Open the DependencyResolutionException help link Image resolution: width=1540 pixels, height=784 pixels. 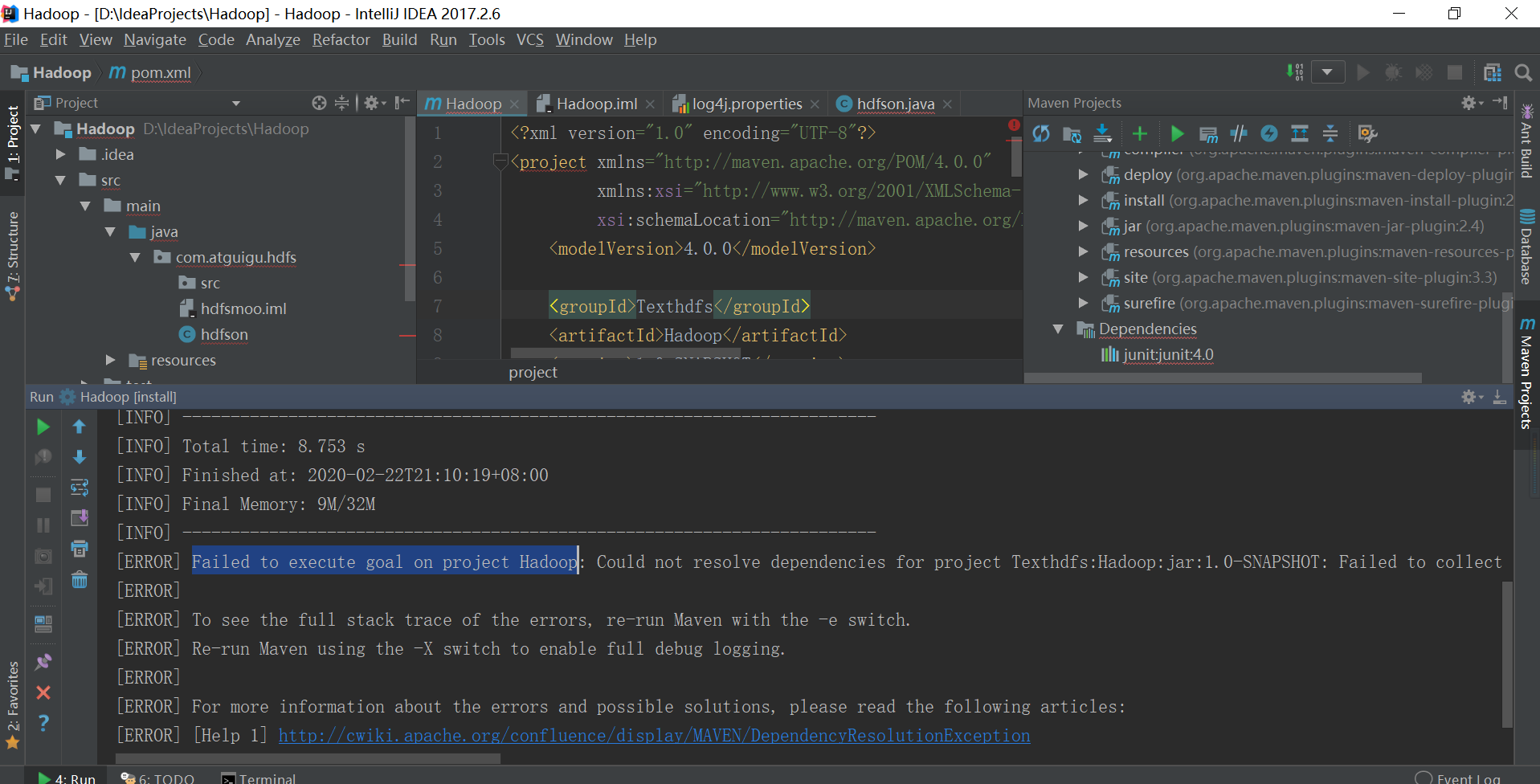pos(654,735)
